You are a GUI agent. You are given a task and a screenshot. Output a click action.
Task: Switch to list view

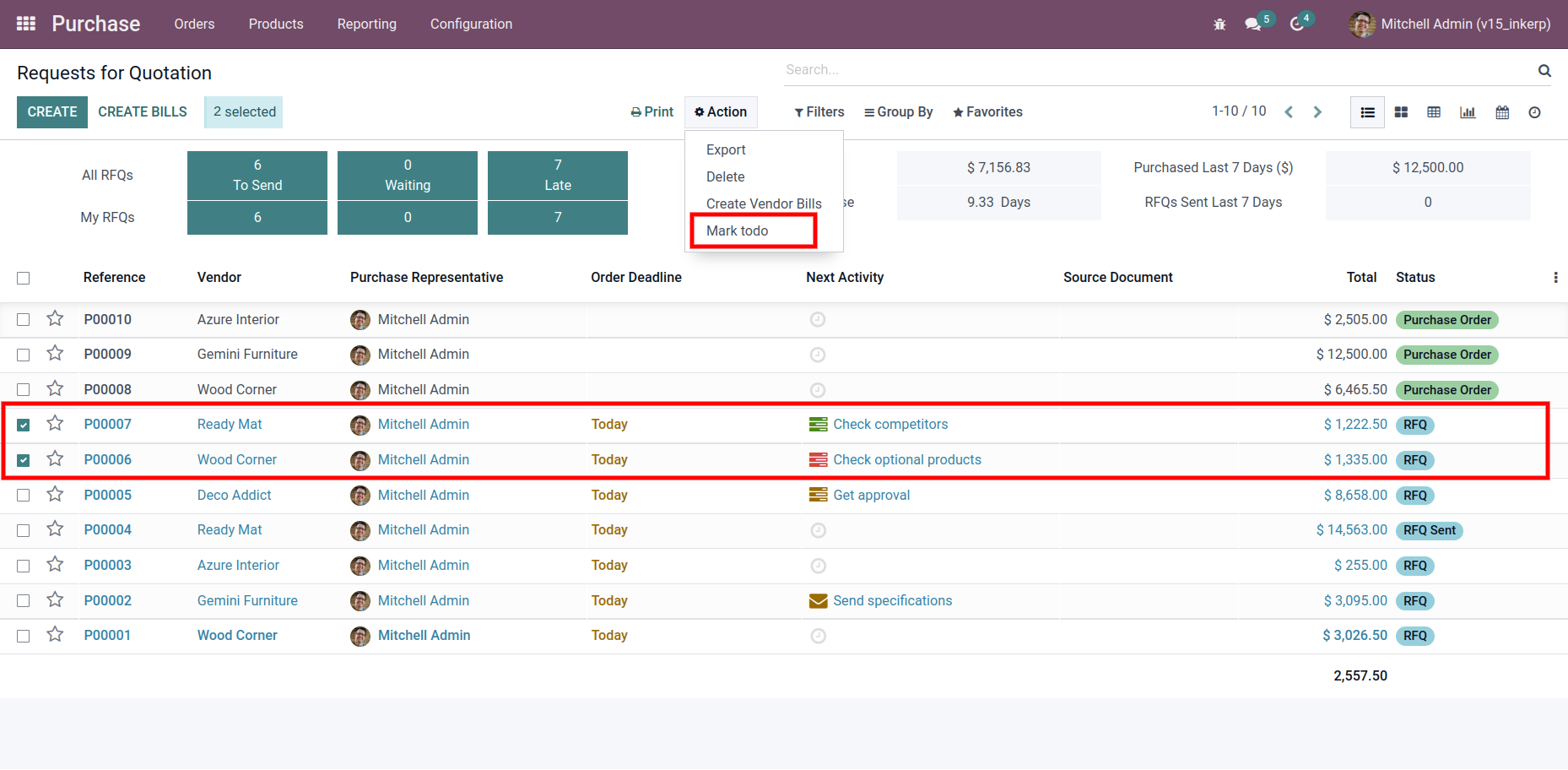coord(1368,112)
